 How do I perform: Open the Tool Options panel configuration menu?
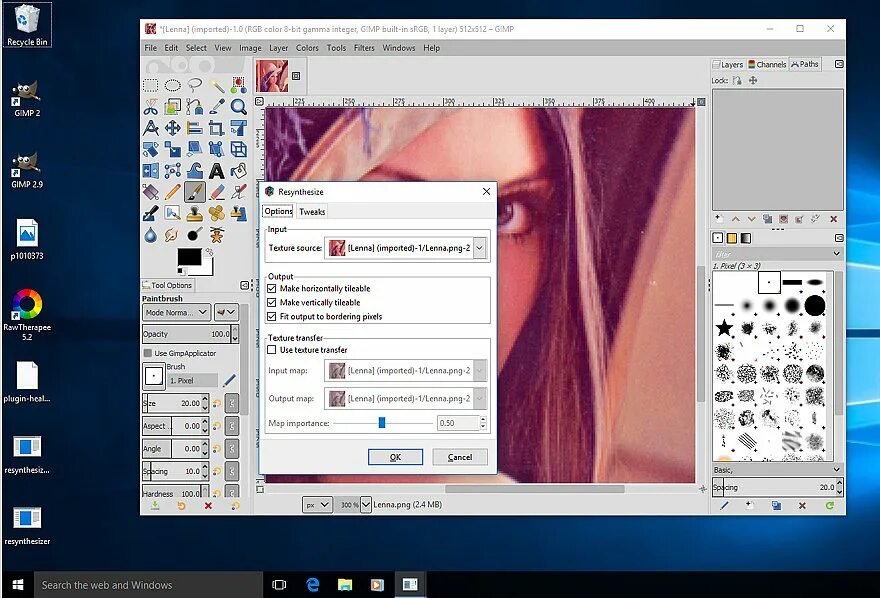[x=244, y=286]
